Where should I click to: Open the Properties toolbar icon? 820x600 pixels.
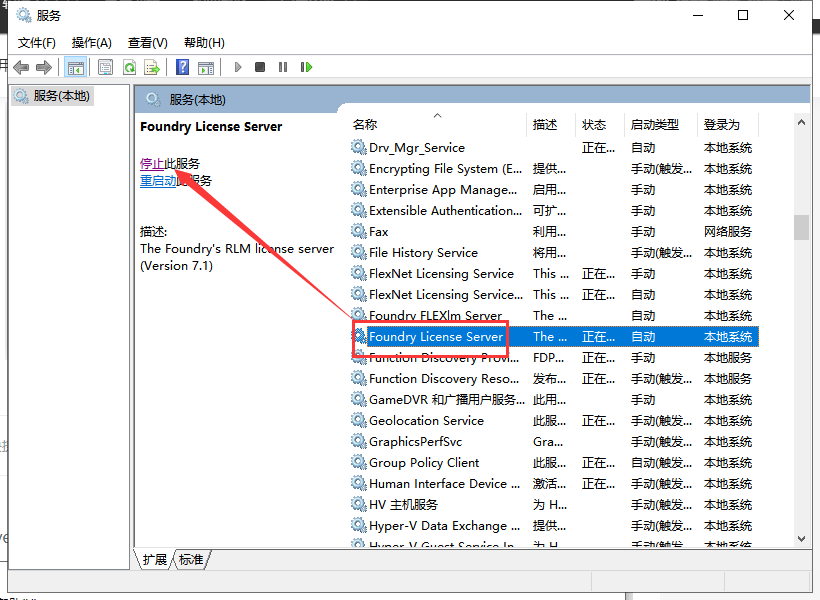click(x=105, y=67)
